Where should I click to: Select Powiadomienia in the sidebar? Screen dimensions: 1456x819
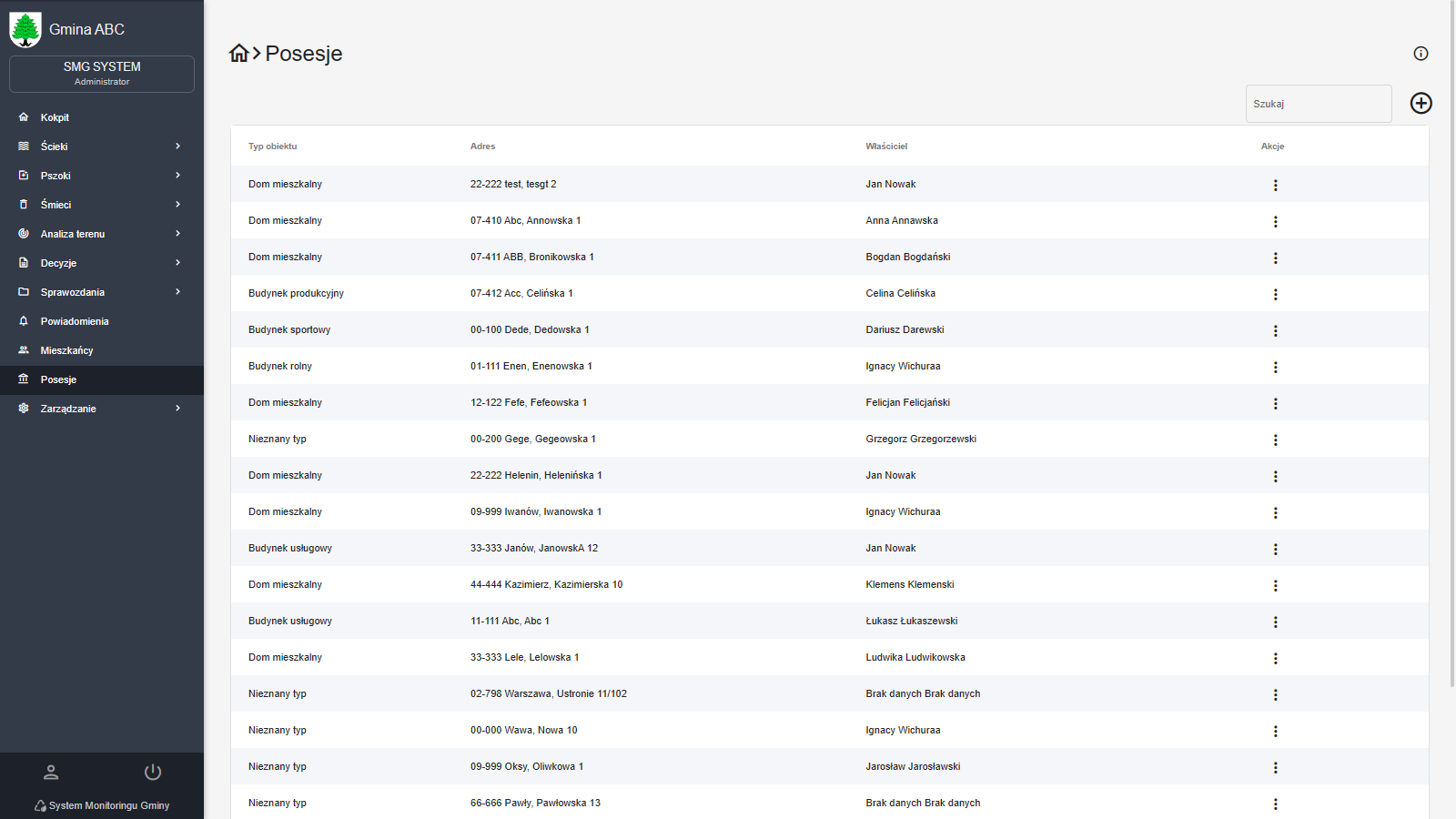pos(74,321)
